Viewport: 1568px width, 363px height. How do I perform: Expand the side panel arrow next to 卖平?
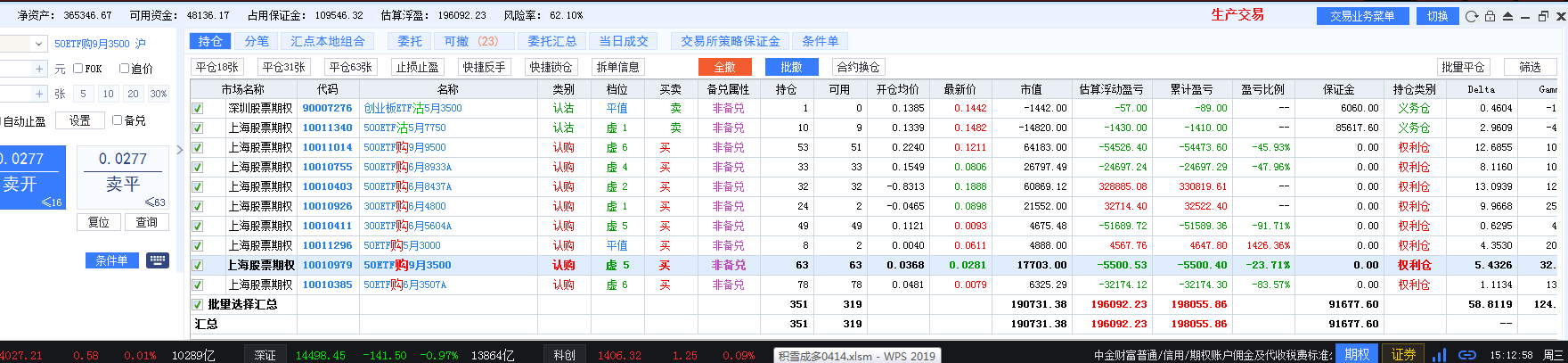(x=180, y=150)
